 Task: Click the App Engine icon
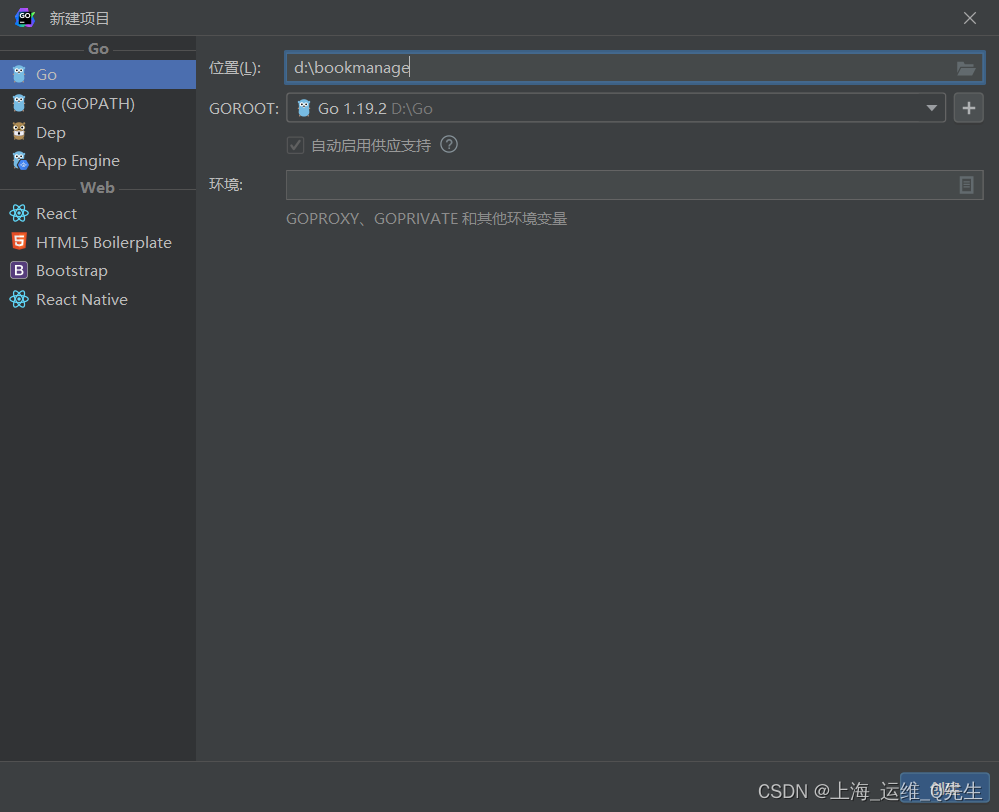[x=20, y=161]
